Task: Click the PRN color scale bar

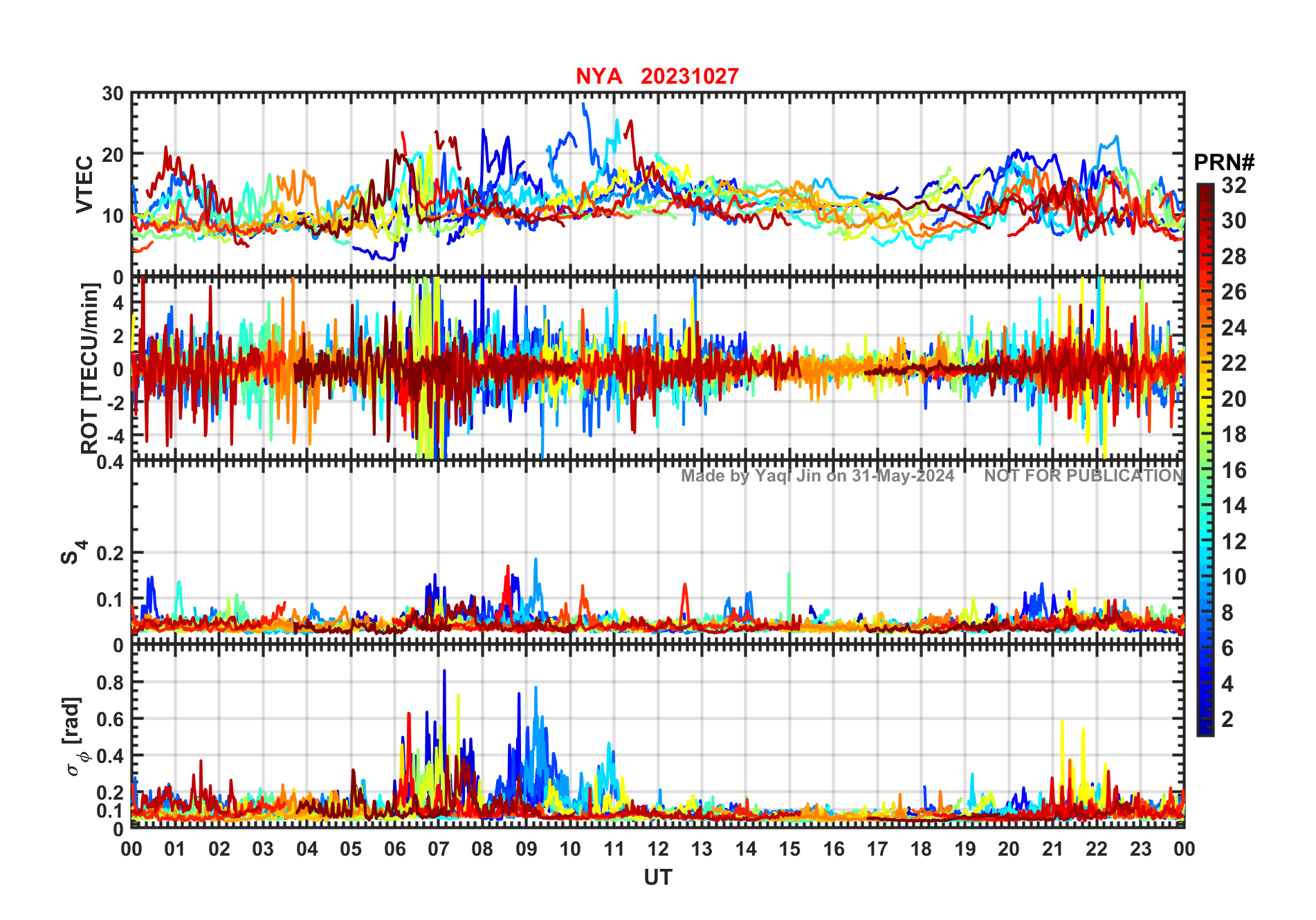Action: point(1205,459)
